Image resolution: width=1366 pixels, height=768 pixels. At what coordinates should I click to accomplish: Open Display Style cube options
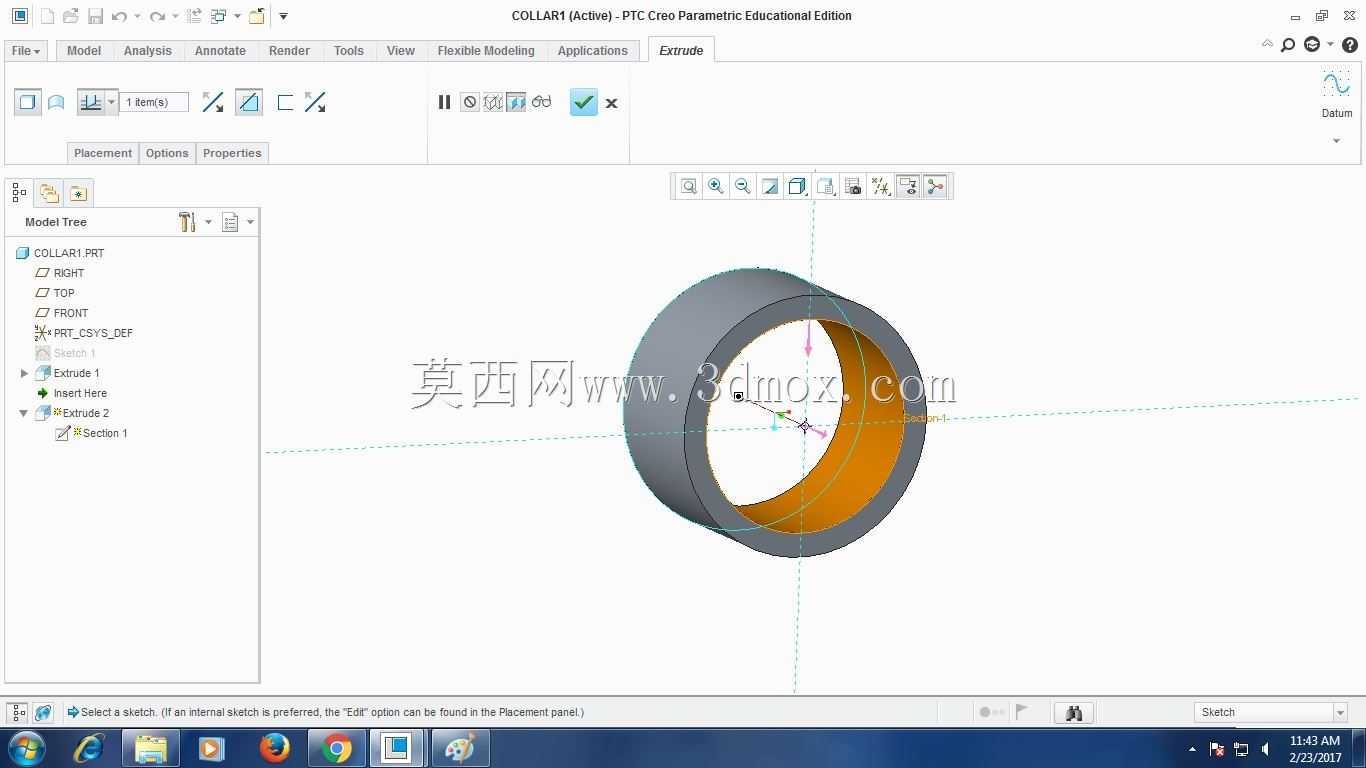click(797, 186)
